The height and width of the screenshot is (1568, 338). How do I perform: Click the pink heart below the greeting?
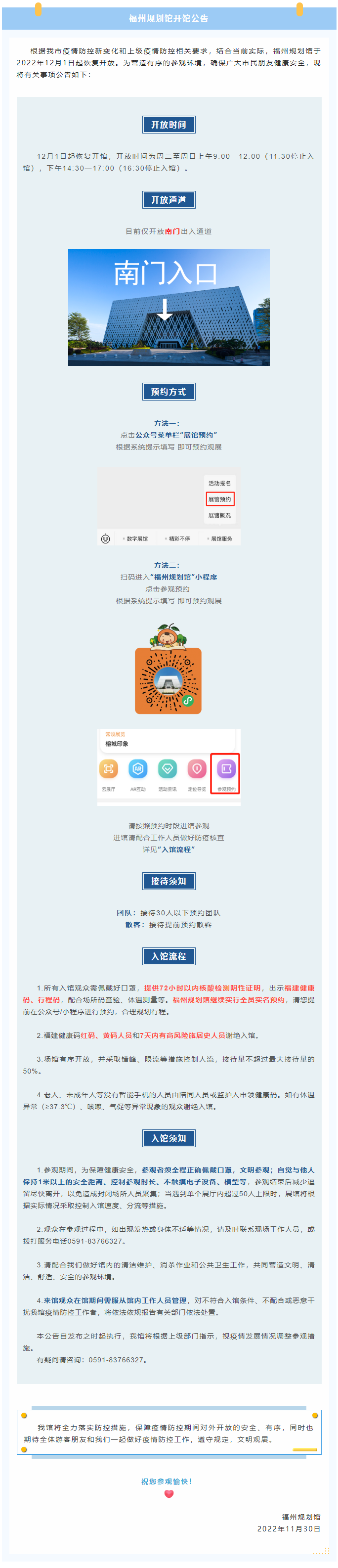coord(169,1494)
